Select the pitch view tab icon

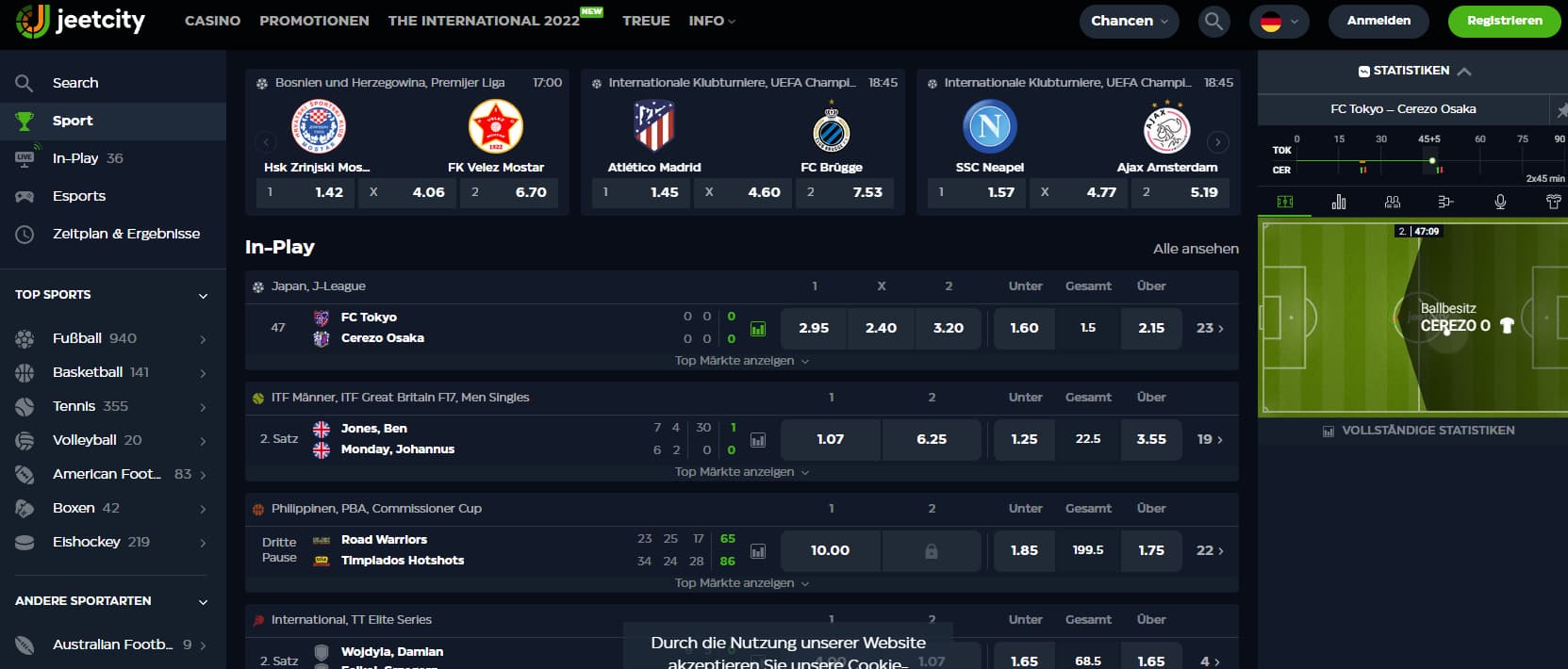pos(1285,202)
